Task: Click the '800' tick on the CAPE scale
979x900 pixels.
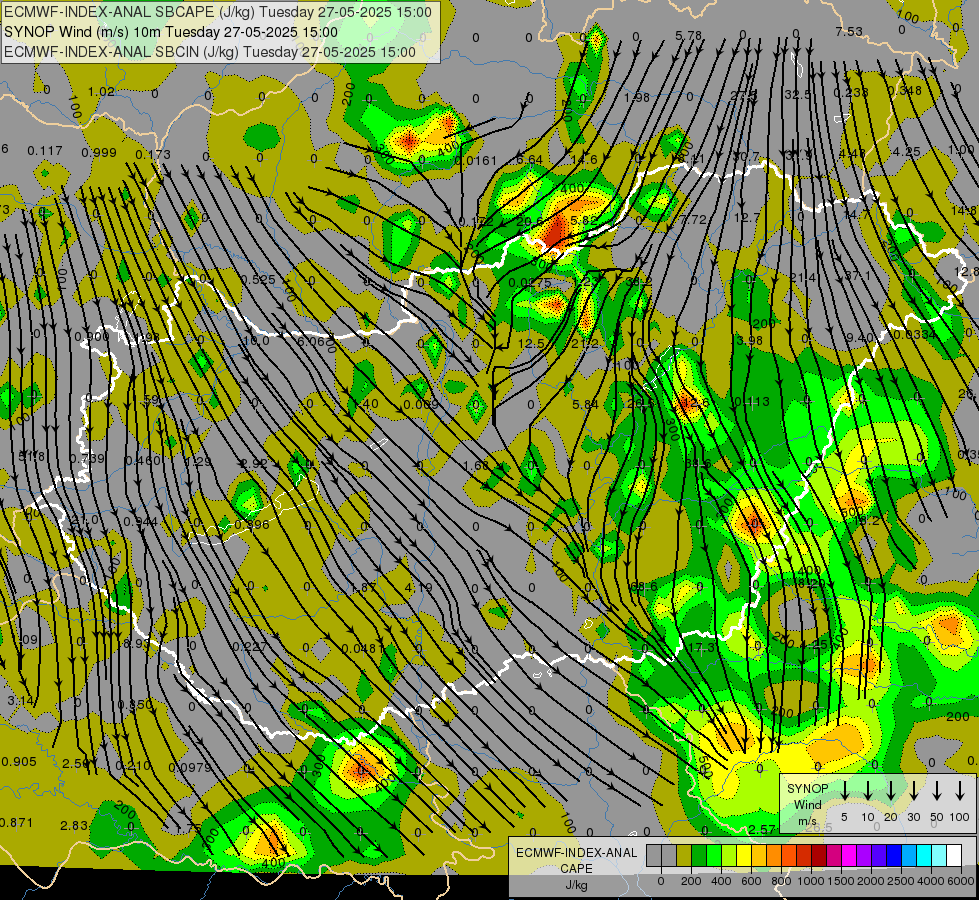Action: click(x=781, y=881)
